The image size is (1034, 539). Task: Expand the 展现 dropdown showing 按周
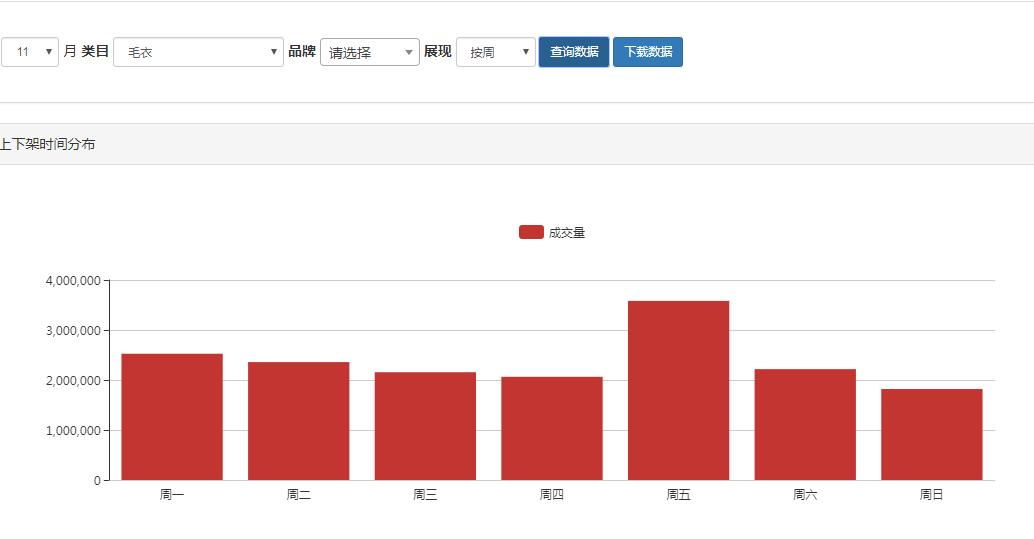pos(495,52)
